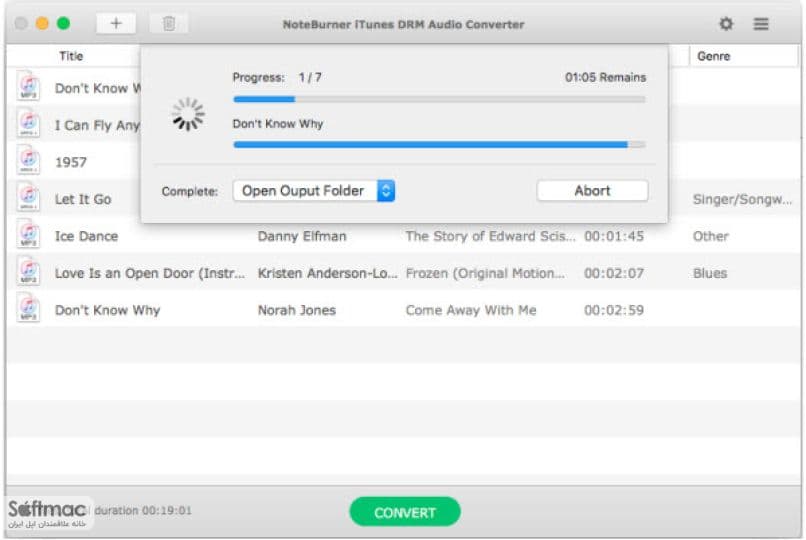
Task: Select the Ice Dance title
Action: pos(86,236)
